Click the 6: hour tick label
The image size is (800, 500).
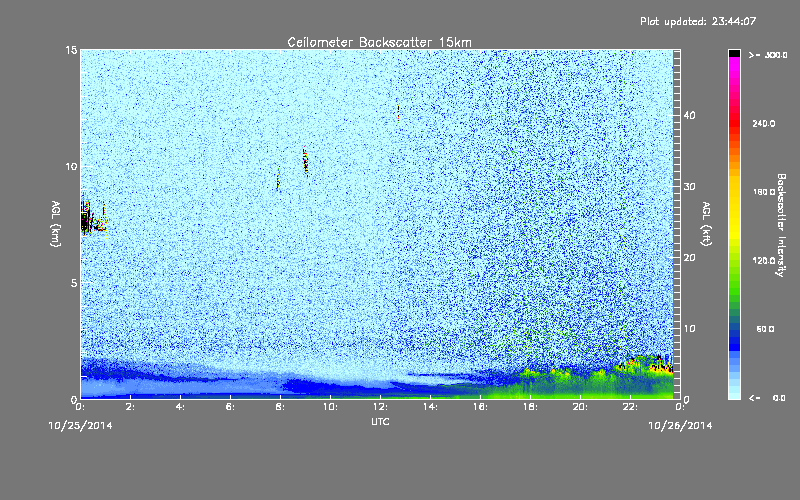(x=230, y=407)
